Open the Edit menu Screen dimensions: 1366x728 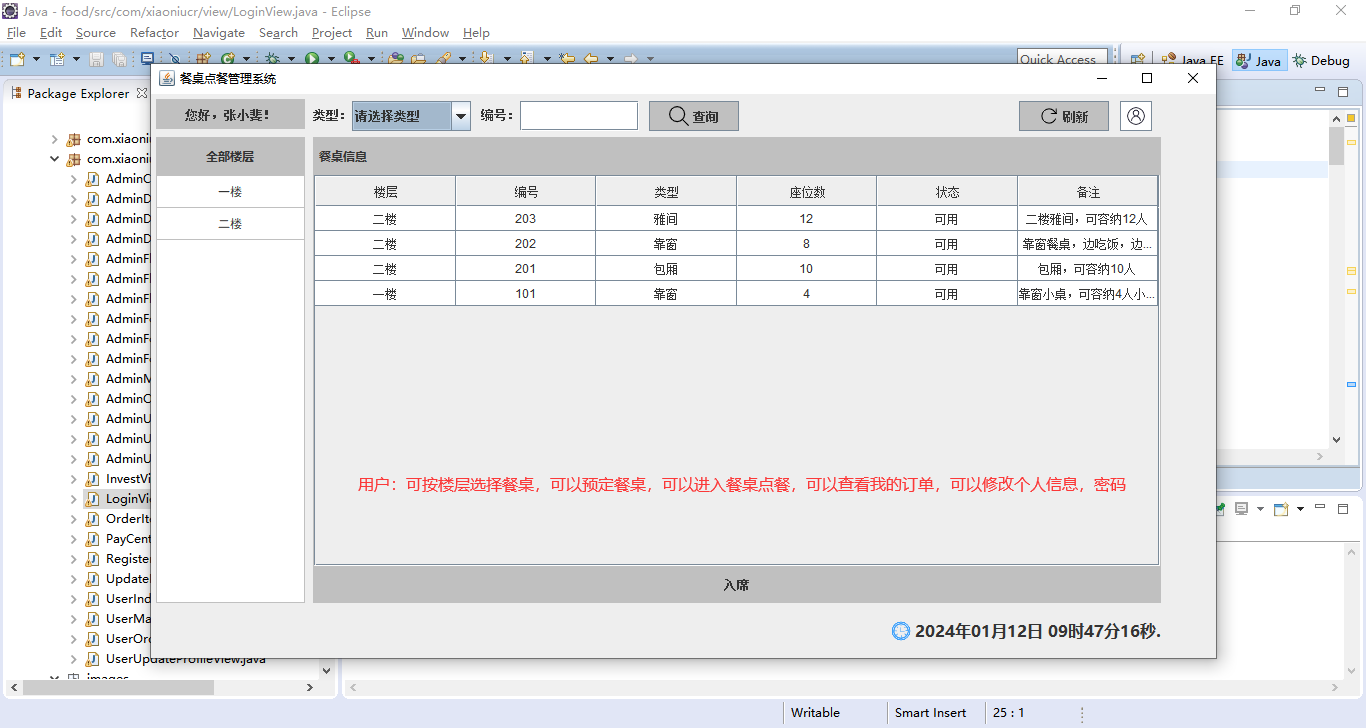click(51, 32)
